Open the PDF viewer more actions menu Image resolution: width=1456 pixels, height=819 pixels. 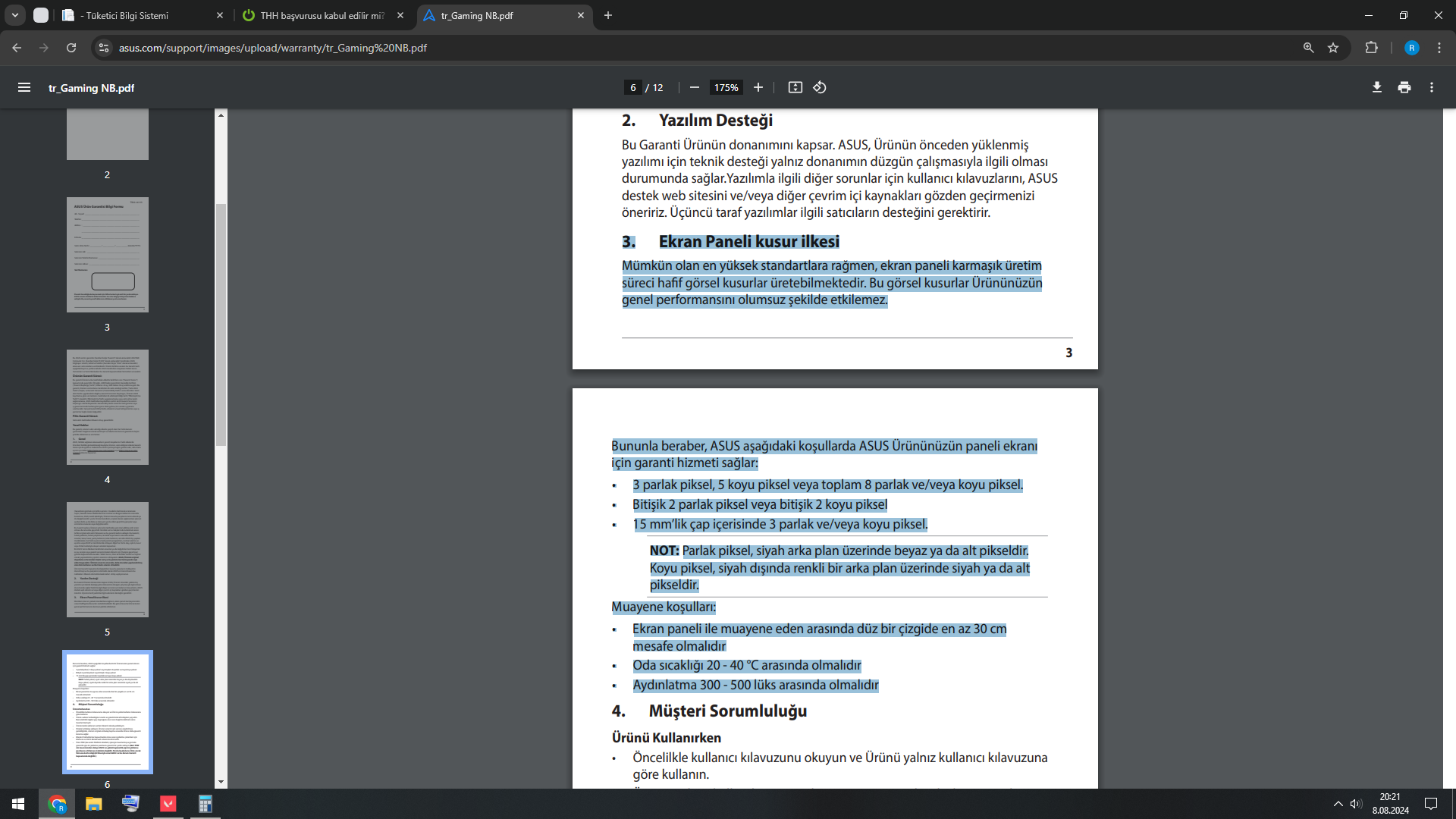click(x=1431, y=88)
